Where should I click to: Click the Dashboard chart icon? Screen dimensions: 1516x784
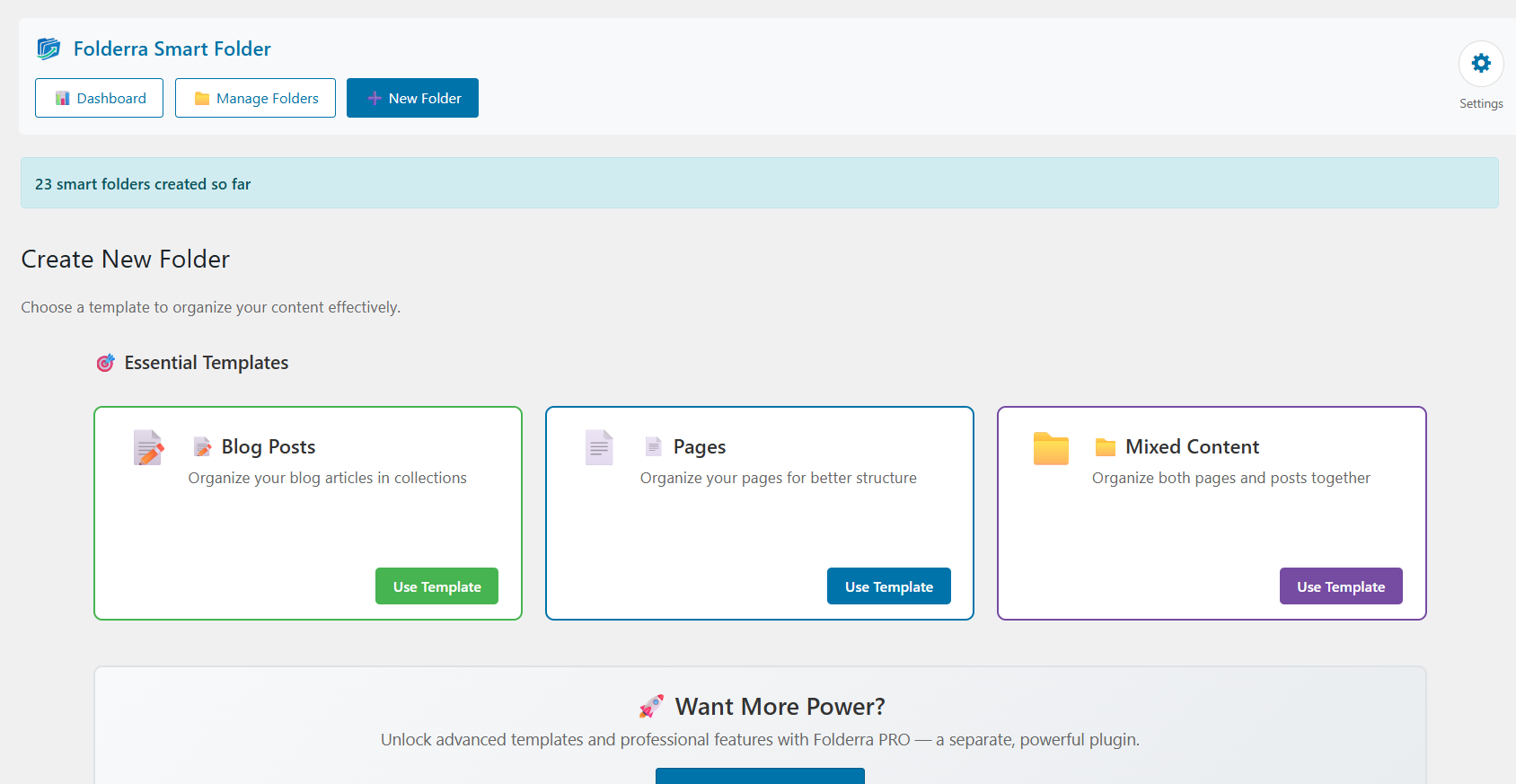pyautogui.click(x=63, y=98)
